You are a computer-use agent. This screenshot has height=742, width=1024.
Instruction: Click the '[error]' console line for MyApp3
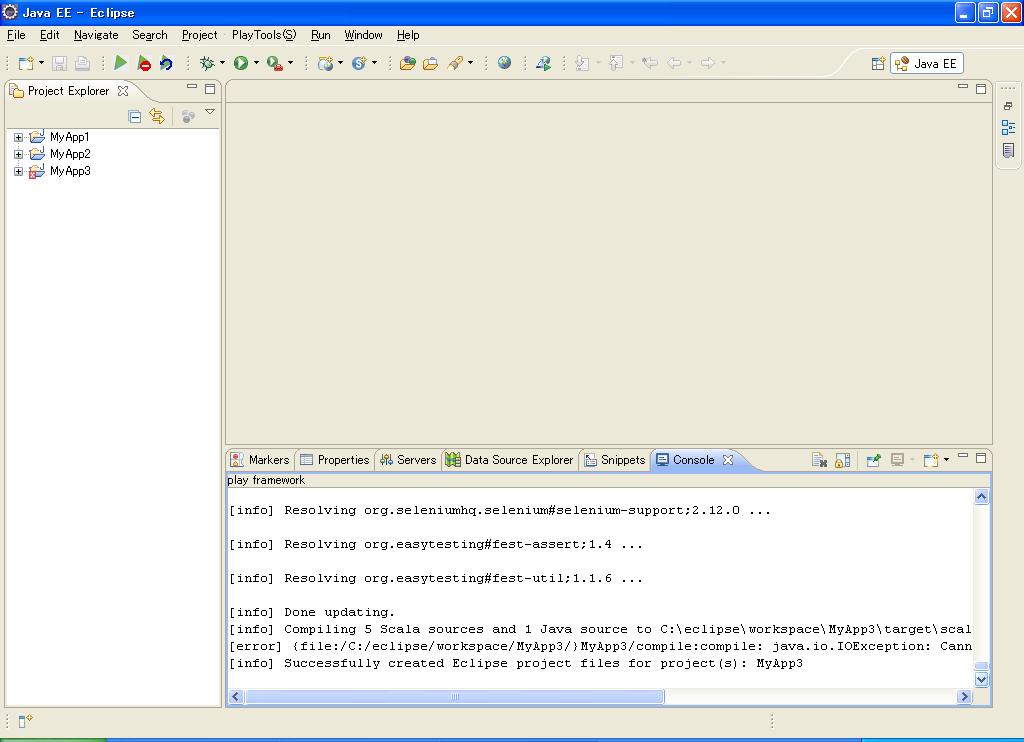point(600,646)
